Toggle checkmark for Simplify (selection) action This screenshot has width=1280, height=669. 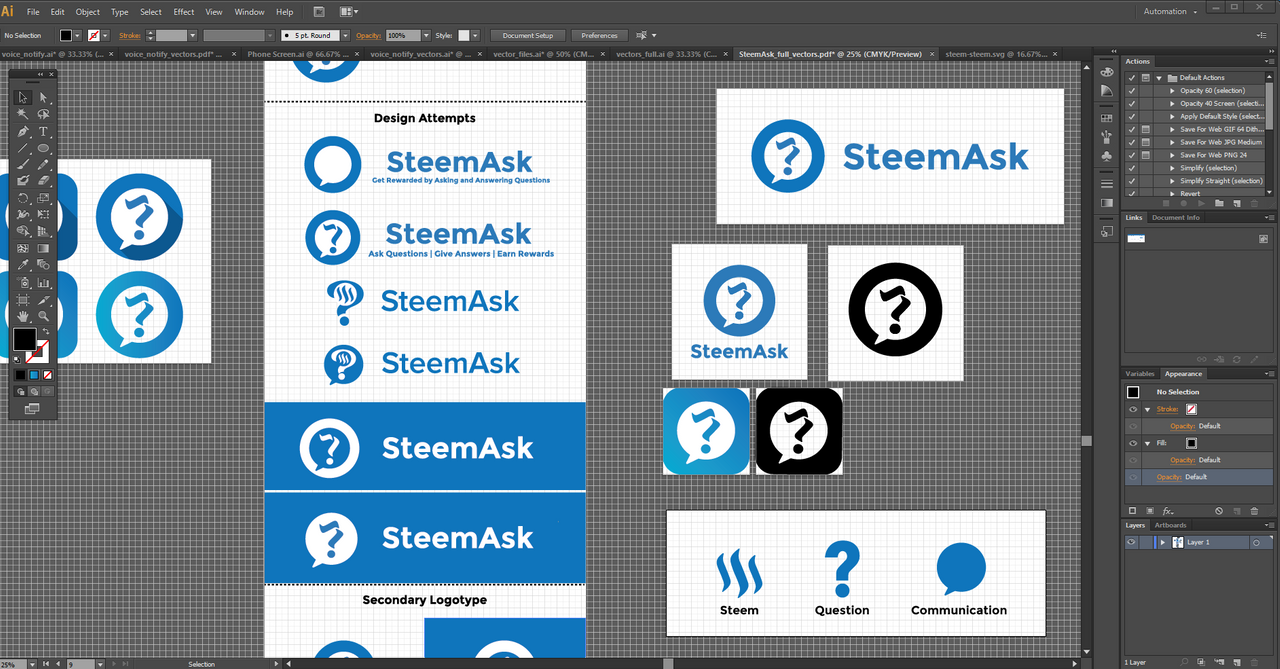[1132, 168]
